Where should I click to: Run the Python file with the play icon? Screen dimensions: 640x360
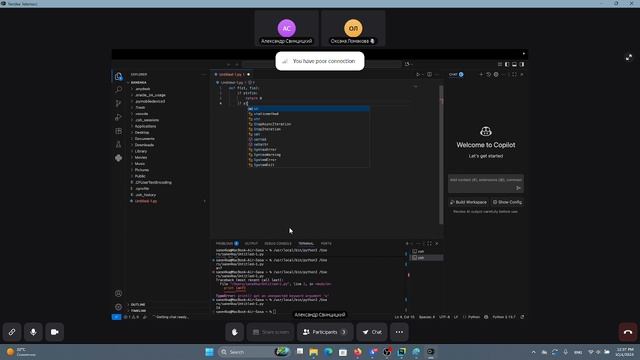(418, 74)
